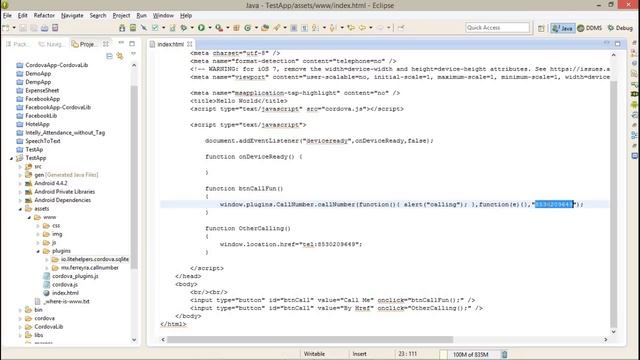
Task: Open the Debug button dropdown arrow
Action: pos(192,28)
